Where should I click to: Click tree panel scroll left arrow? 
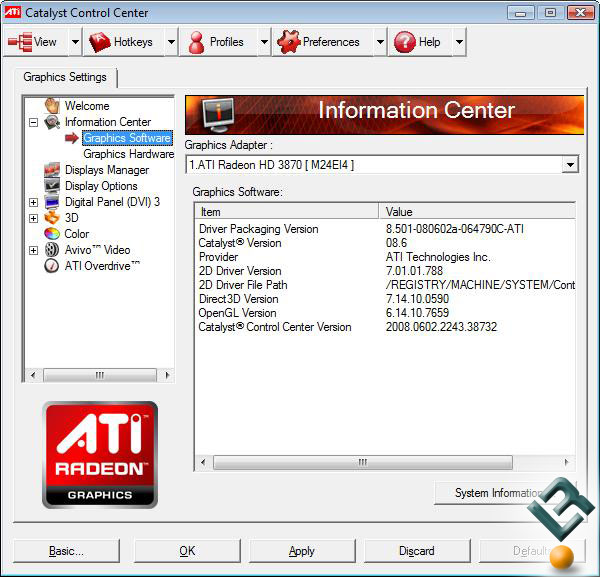click(x=33, y=375)
